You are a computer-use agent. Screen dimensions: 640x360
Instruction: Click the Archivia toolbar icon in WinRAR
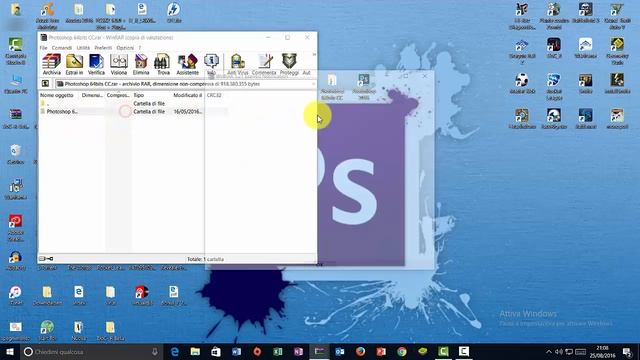coord(51,64)
